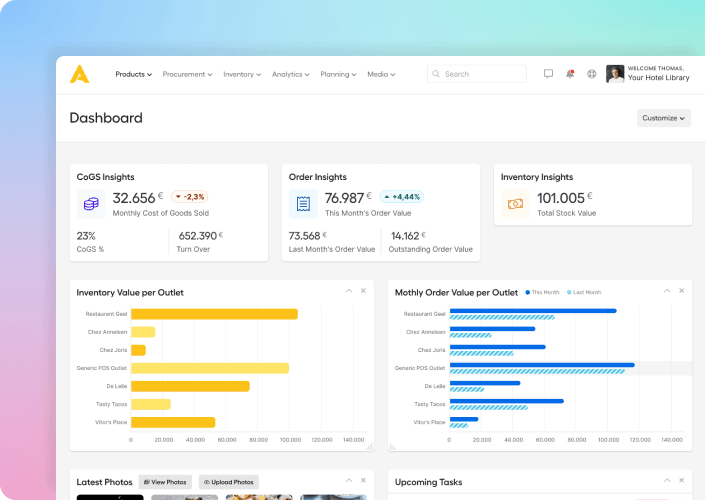Click into the Search field
The width and height of the screenshot is (705, 503).
(477, 74)
